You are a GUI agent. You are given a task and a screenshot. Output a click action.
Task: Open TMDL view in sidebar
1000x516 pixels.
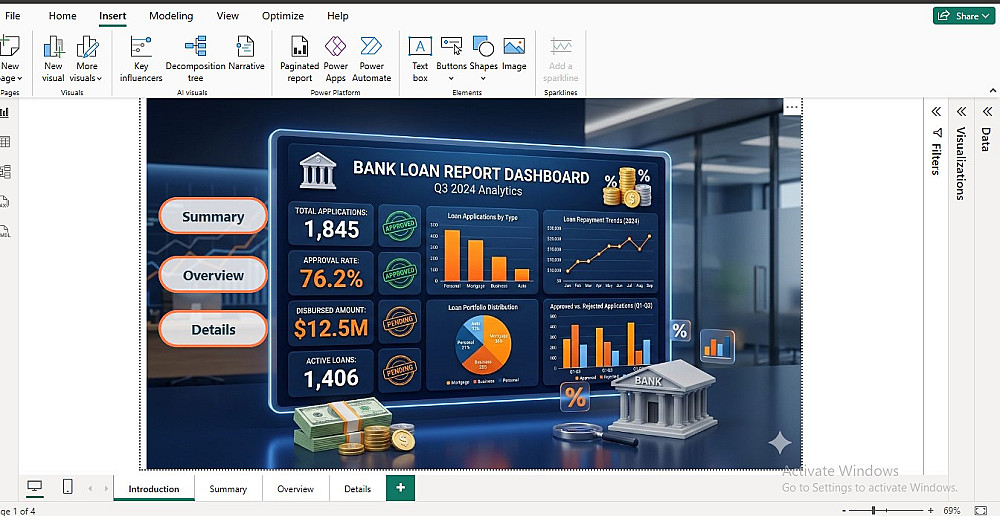click(5, 232)
